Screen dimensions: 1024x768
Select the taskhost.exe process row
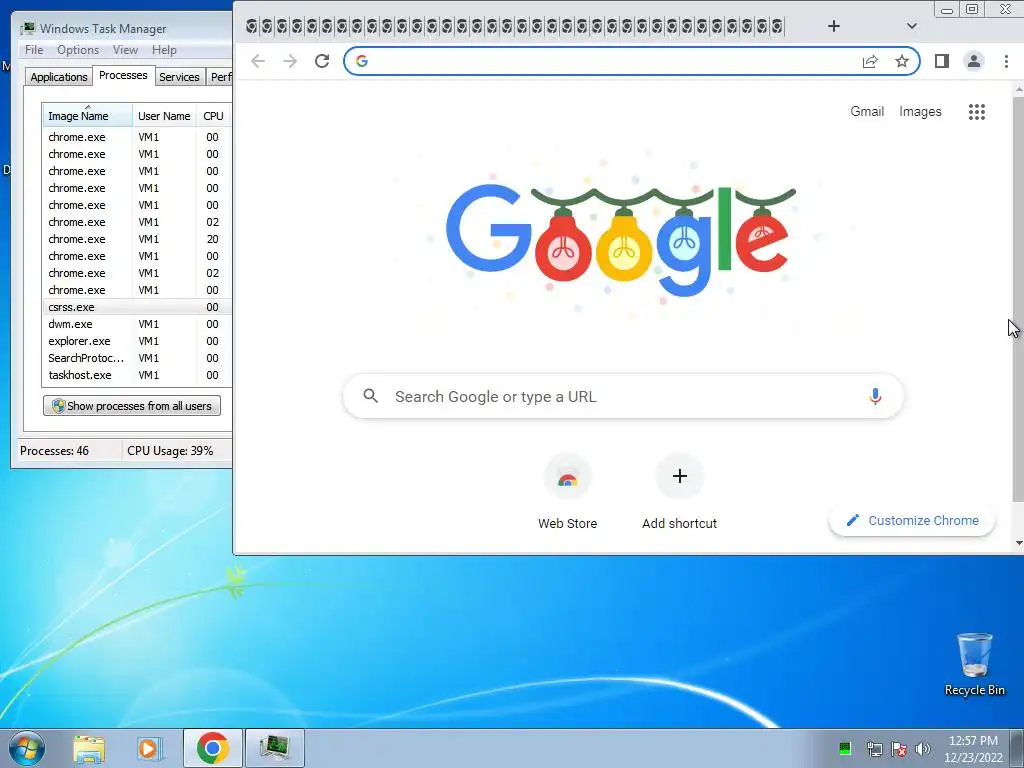(137, 375)
